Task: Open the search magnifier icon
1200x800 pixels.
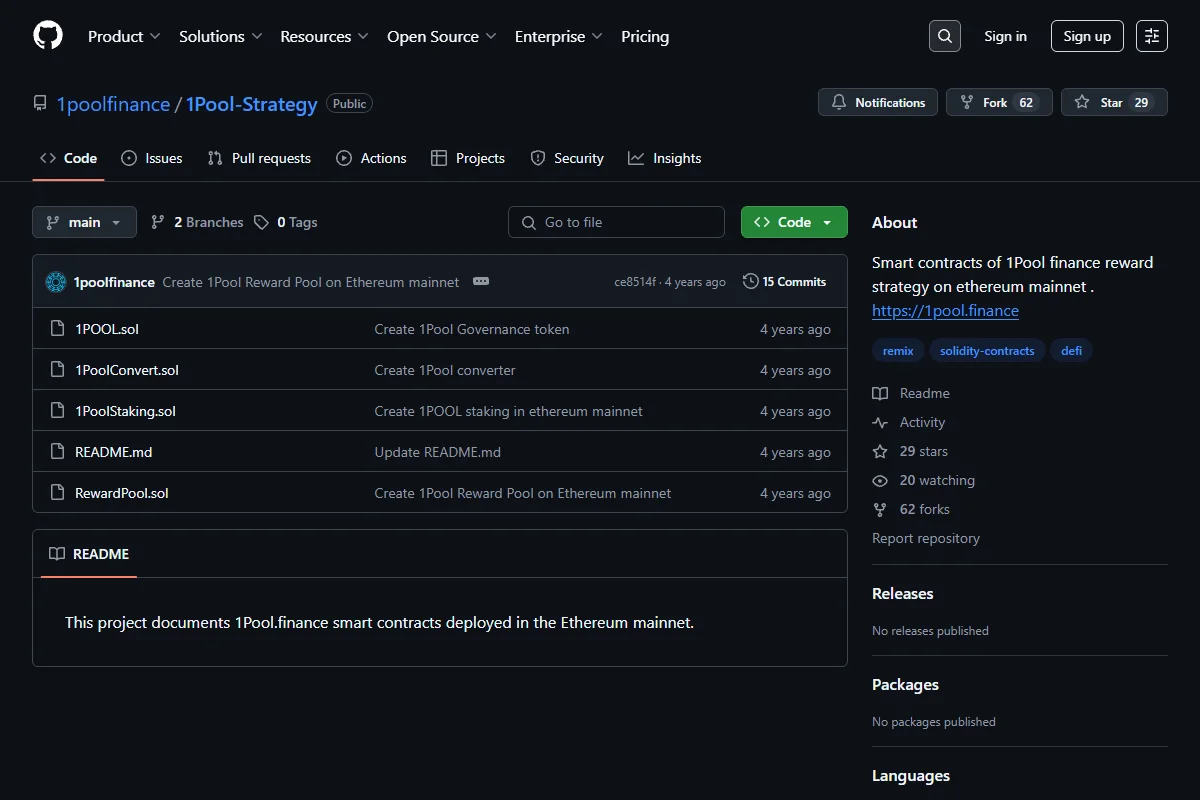Action: (x=945, y=36)
